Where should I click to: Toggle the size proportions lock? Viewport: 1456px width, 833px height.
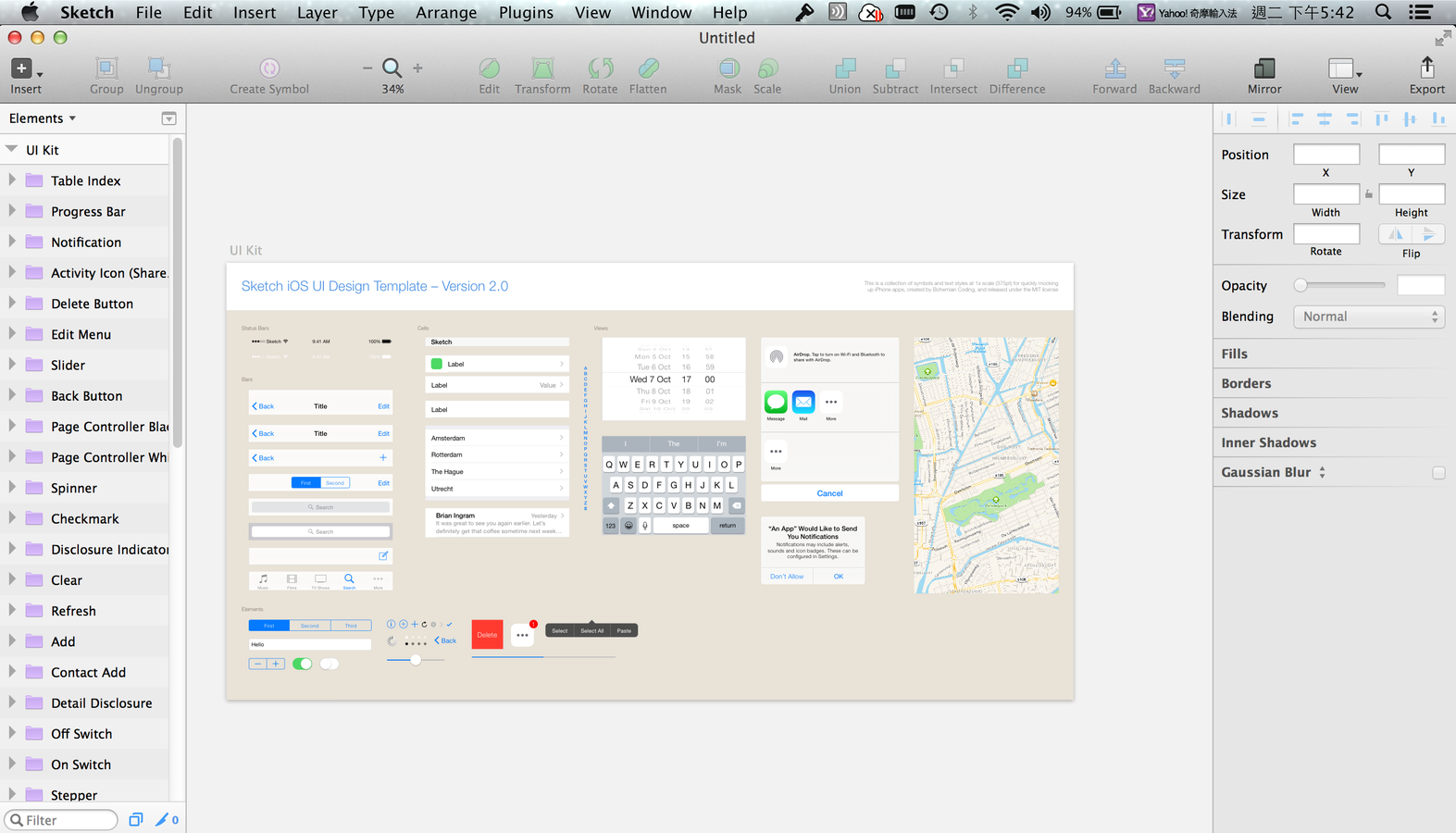pyautogui.click(x=1369, y=194)
